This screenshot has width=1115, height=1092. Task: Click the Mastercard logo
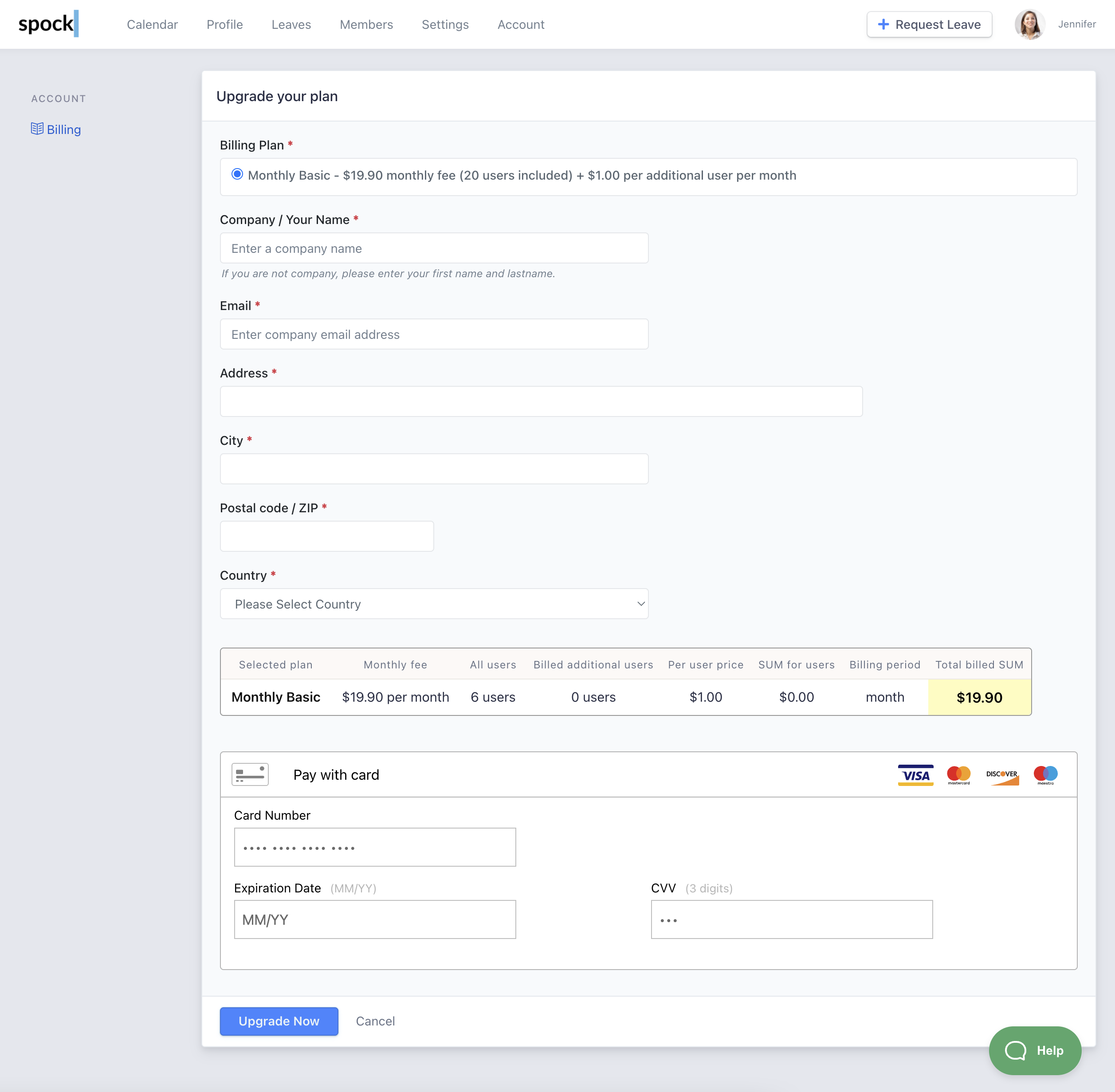(x=958, y=775)
